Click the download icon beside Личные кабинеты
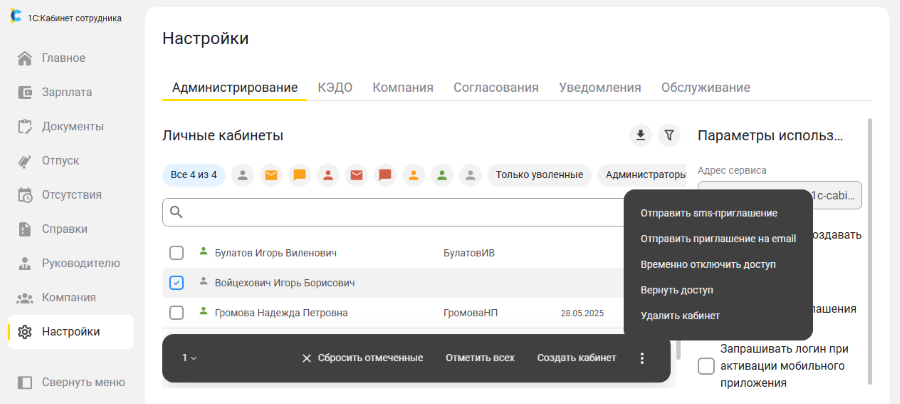The image size is (900, 404). click(640, 135)
